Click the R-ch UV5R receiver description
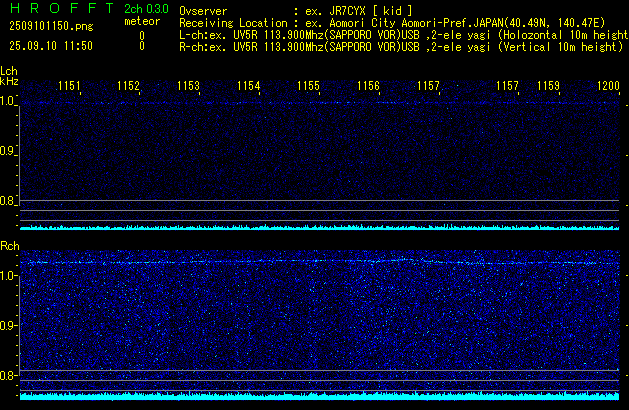The height and width of the screenshot is (410, 629). [401, 47]
